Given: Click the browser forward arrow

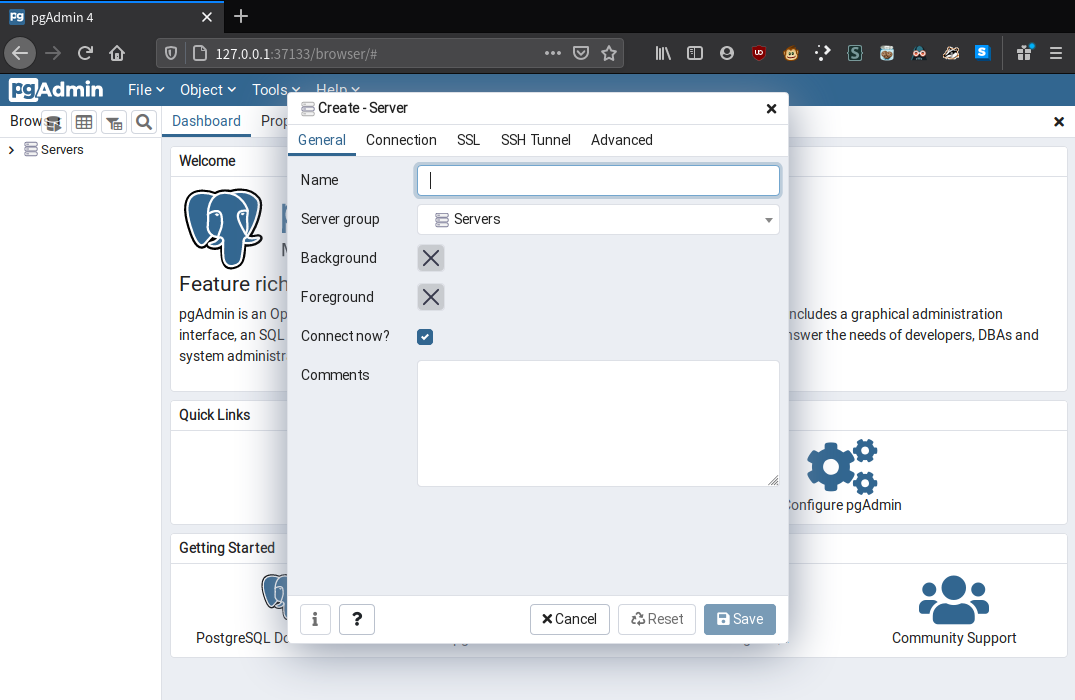Looking at the screenshot, I should point(53,53).
